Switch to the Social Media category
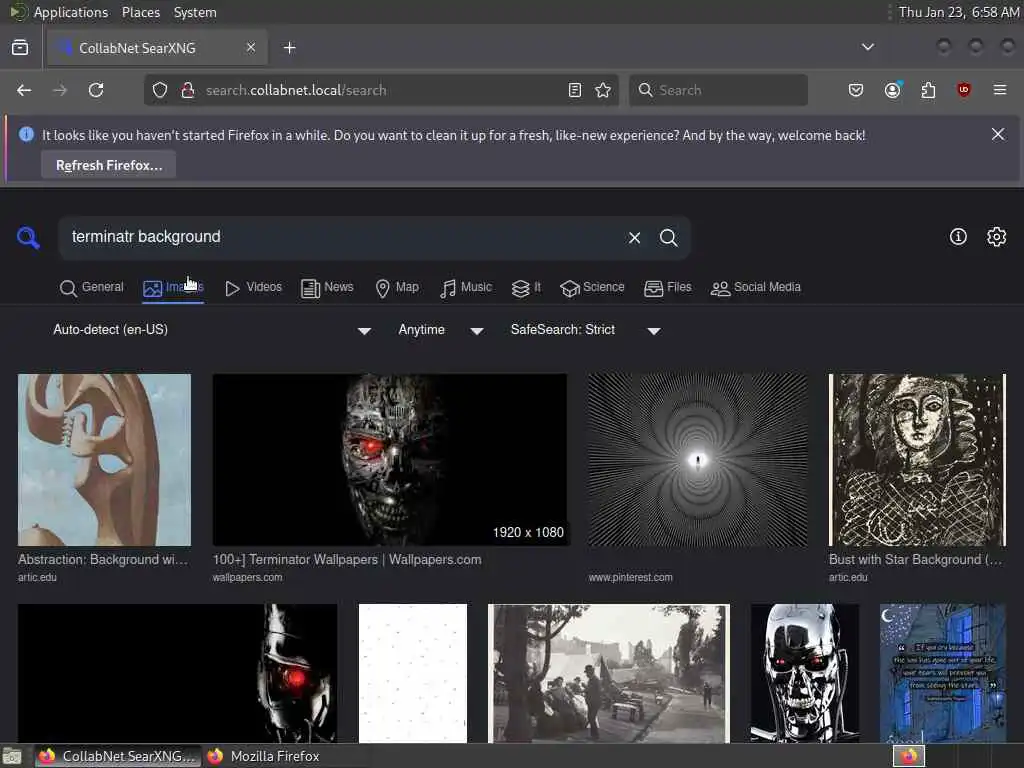This screenshot has height=768, width=1024. (756, 287)
